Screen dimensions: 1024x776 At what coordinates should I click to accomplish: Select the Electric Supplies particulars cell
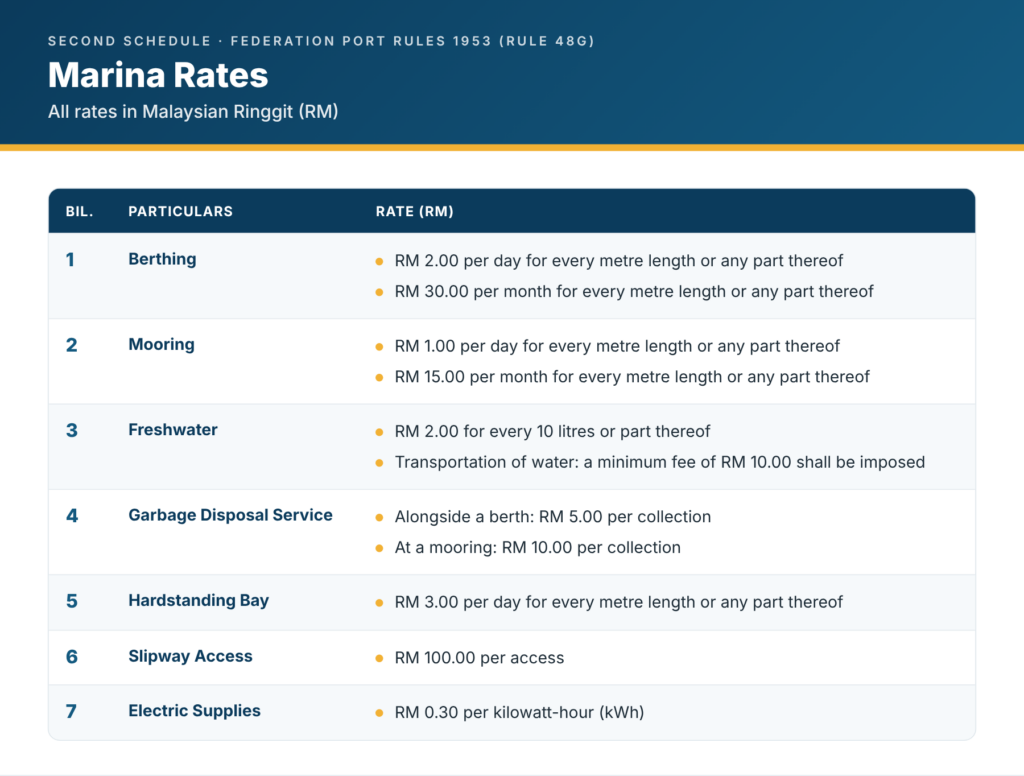[194, 711]
